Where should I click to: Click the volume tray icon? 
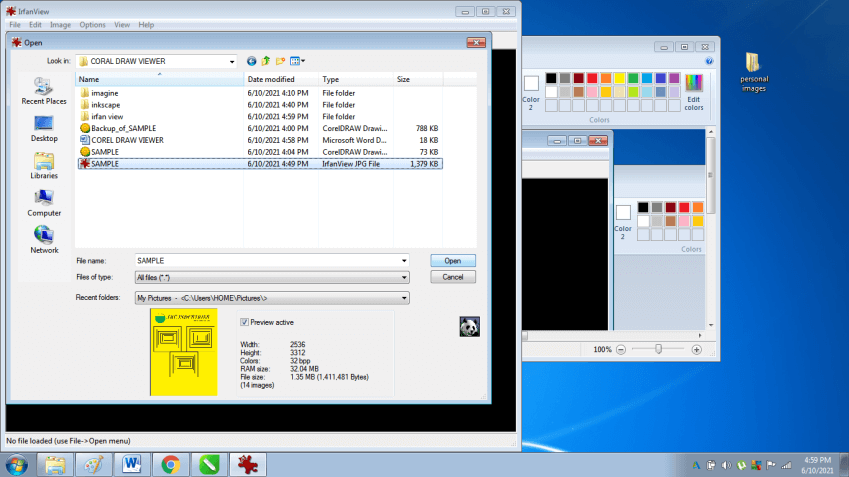click(726, 465)
